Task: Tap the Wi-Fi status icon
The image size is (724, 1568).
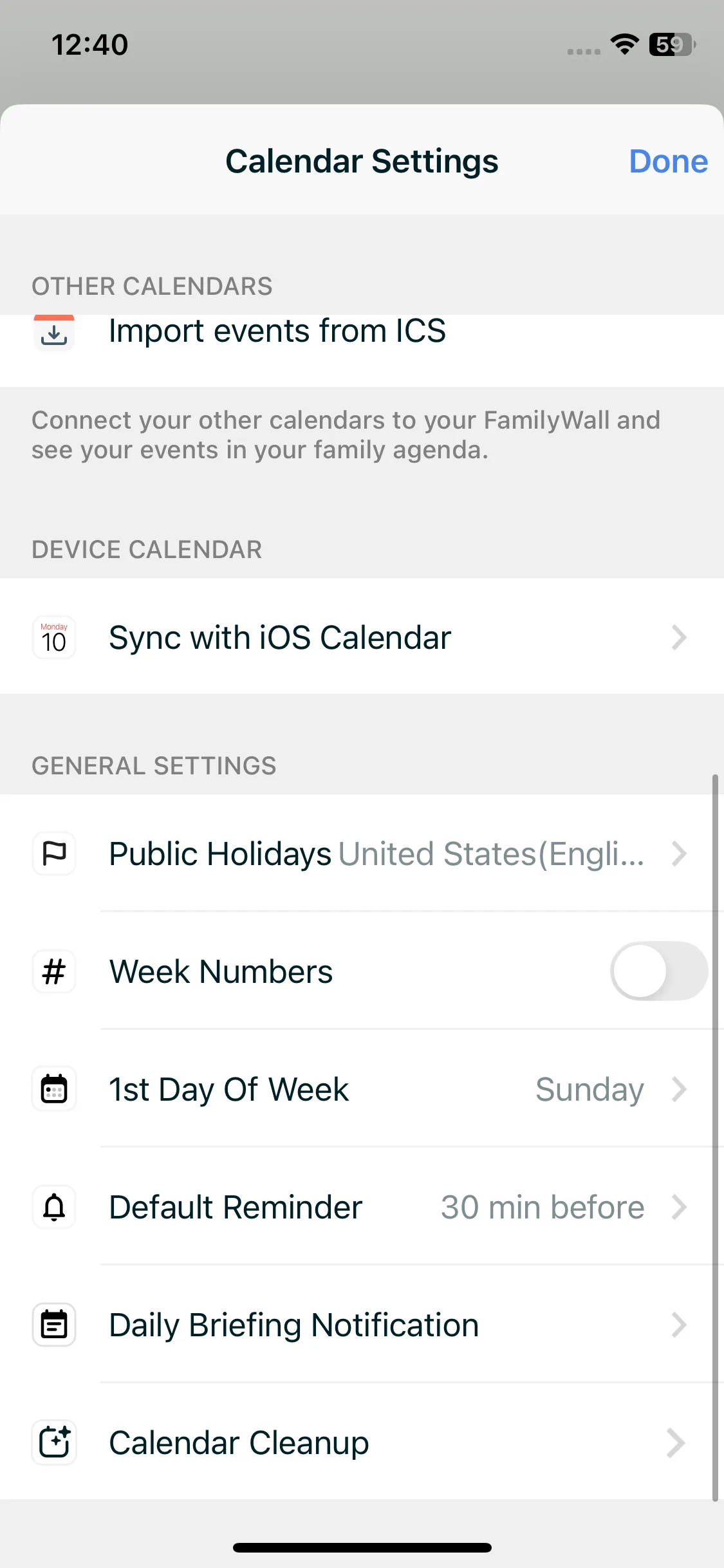Action: 624,44
